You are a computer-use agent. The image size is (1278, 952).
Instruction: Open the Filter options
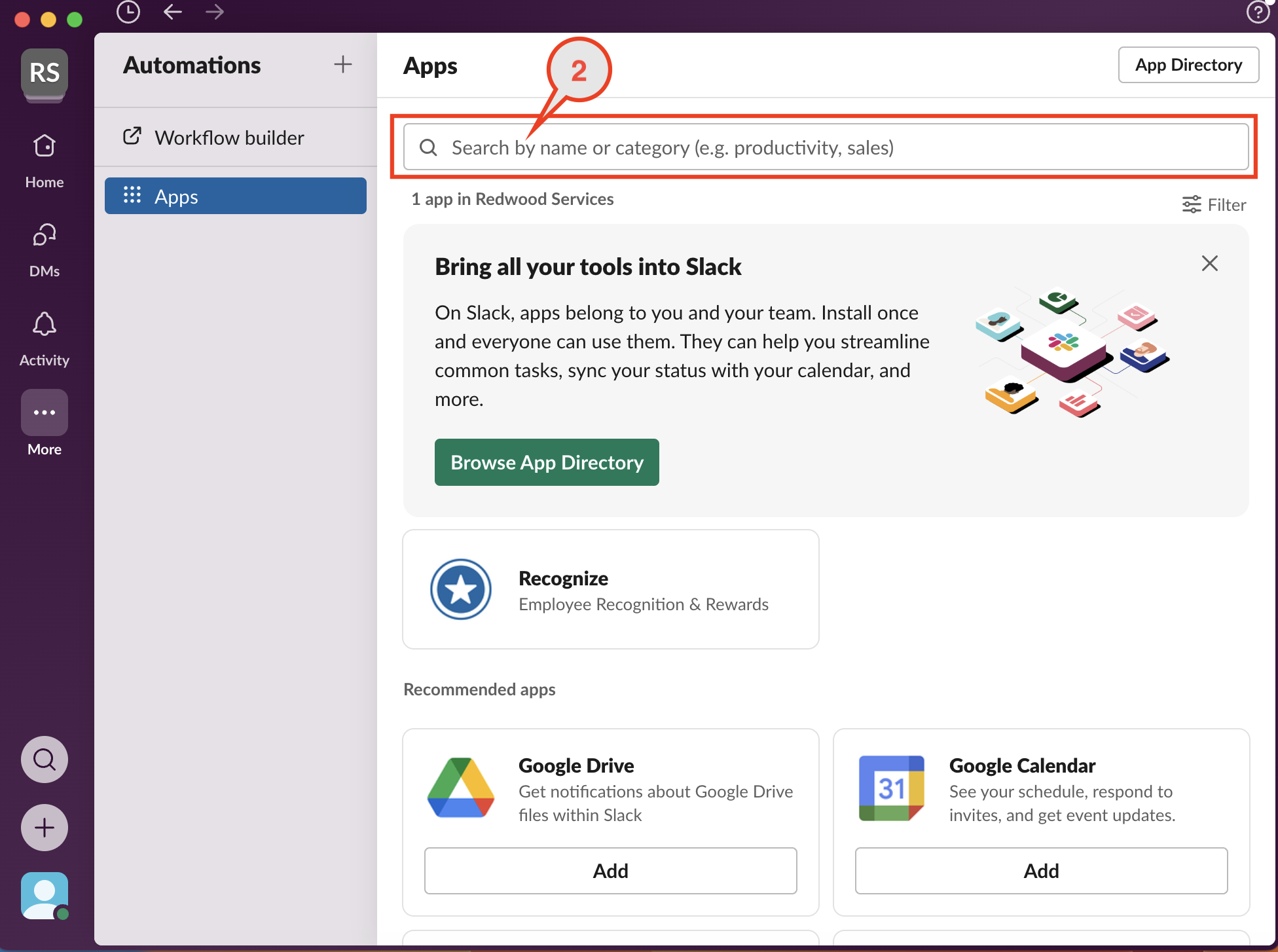click(1214, 205)
